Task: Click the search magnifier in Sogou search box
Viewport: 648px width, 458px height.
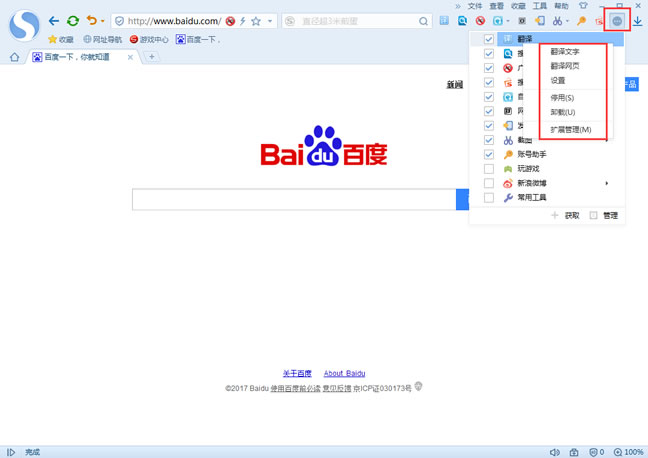Action: [423, 21]
